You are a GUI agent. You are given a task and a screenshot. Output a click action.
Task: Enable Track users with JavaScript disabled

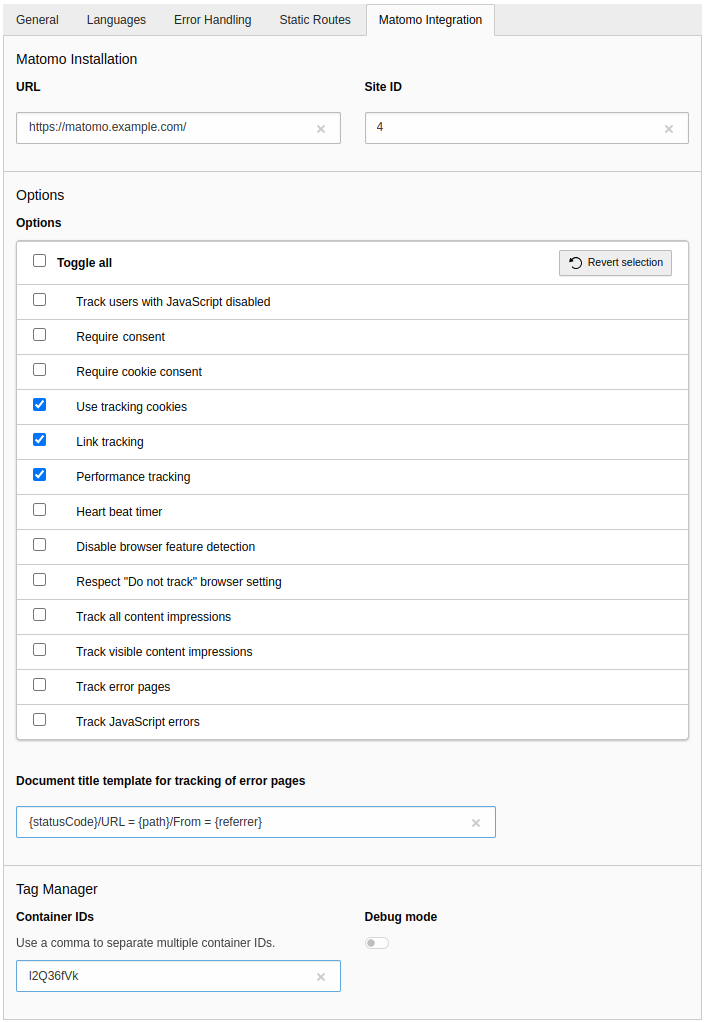point(40,300)
